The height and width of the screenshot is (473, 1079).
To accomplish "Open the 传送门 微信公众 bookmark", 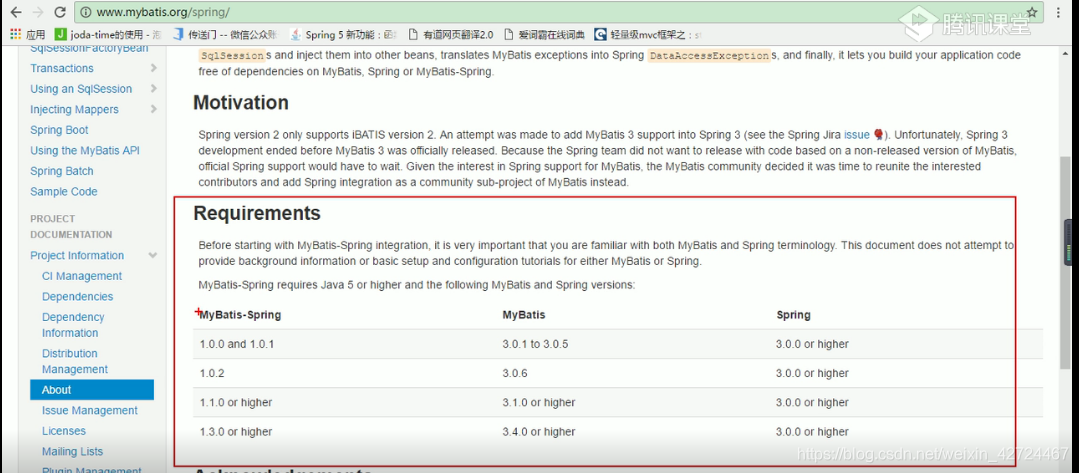I will coord(224,34).
